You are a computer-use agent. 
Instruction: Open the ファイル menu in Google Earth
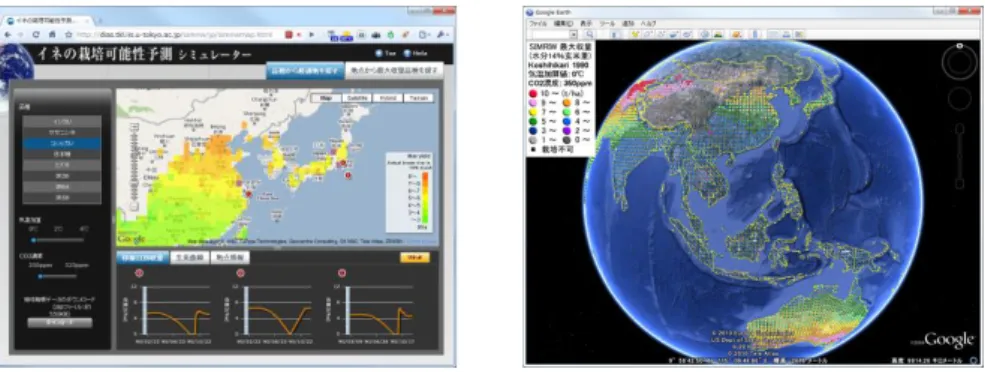coord(537,23)
